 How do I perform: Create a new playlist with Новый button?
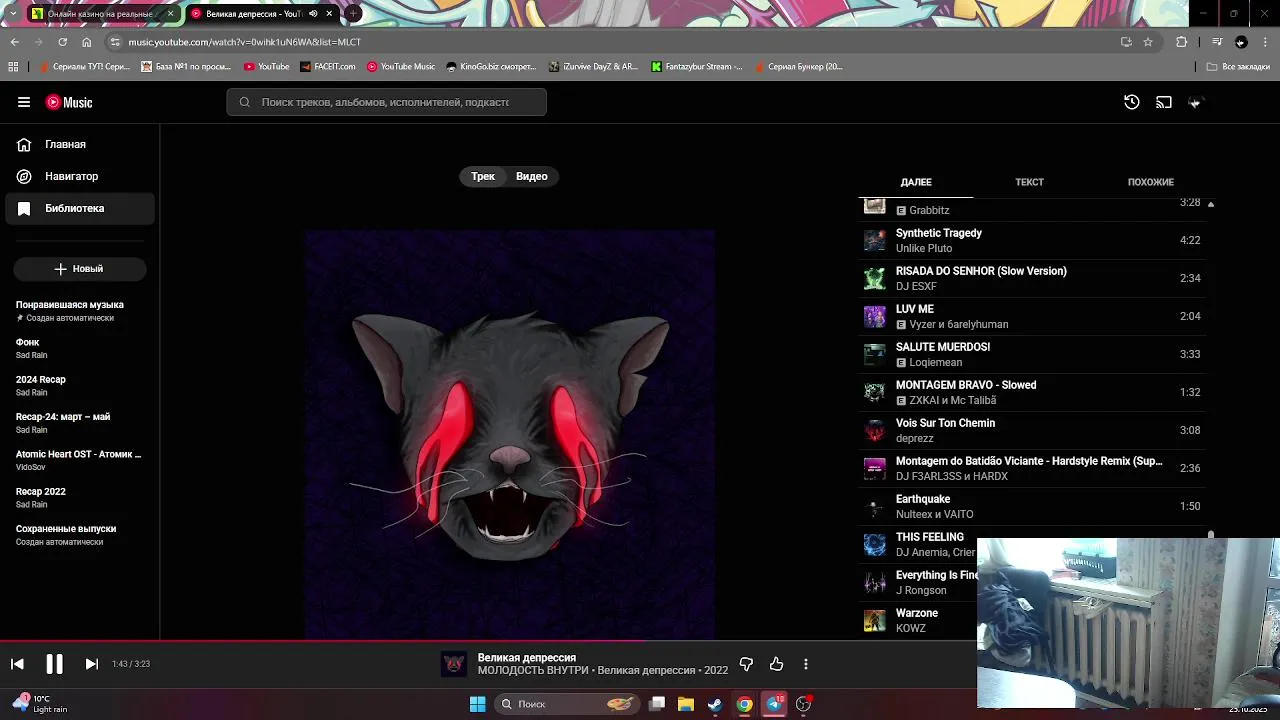(x=79, y=269)
